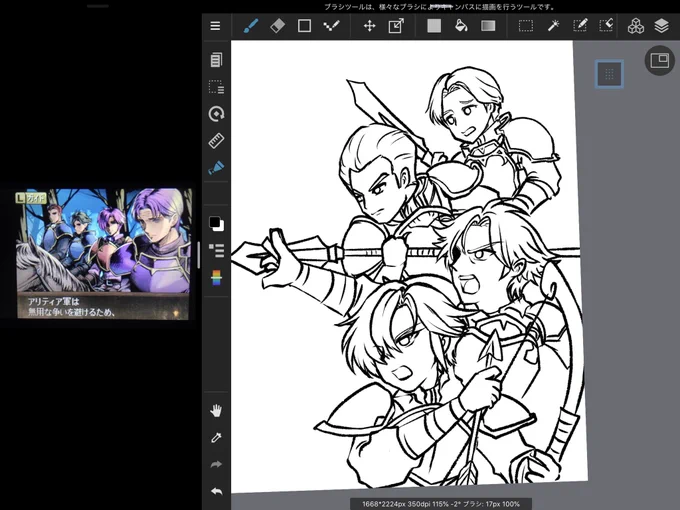Select the Selection Pen tool
680x510 pixels.
click(580, 26)
